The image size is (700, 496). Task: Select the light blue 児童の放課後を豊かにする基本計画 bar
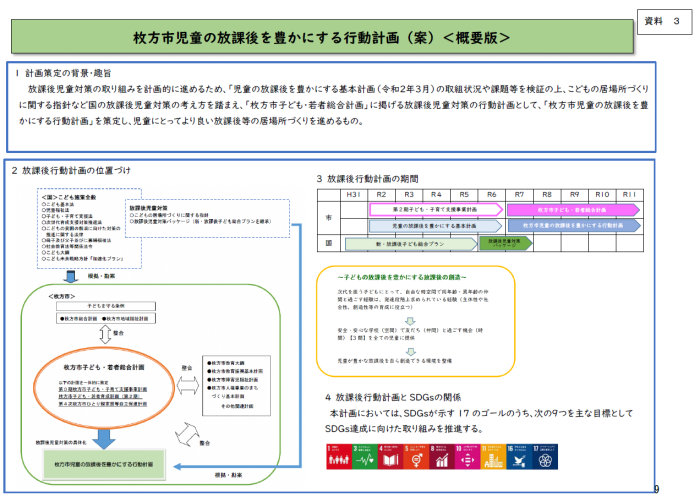(x=435, y=226)
